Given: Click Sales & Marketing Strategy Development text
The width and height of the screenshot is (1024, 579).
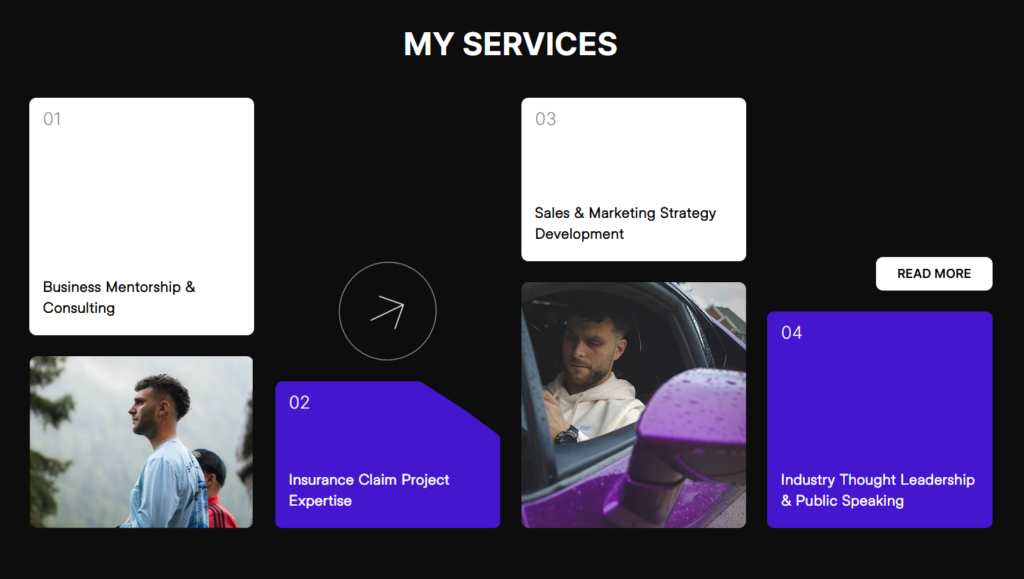Looking at the screenshot, I should point(625,223).
